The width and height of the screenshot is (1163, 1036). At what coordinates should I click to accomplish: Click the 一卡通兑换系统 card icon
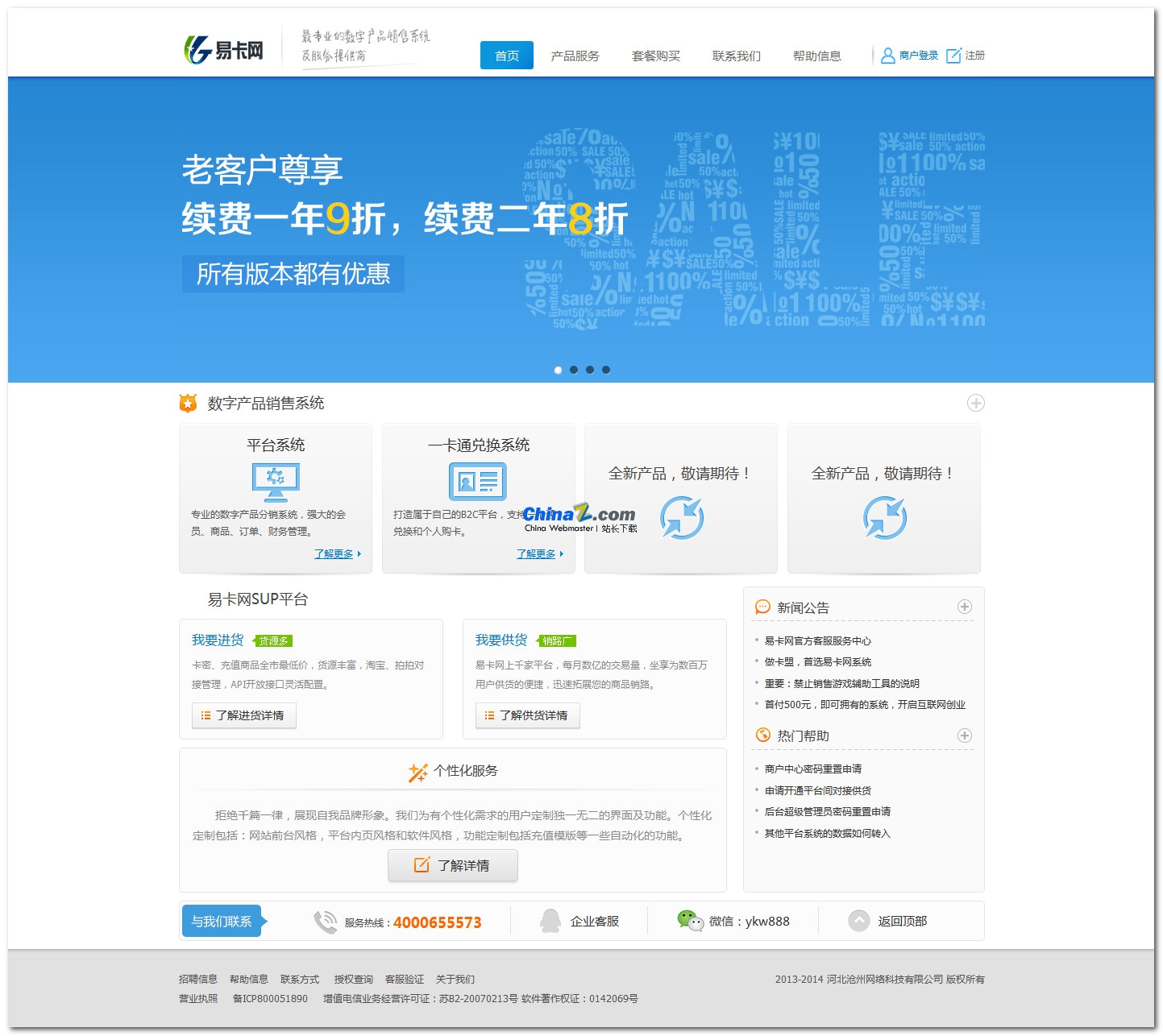click(x=478, y=482)
